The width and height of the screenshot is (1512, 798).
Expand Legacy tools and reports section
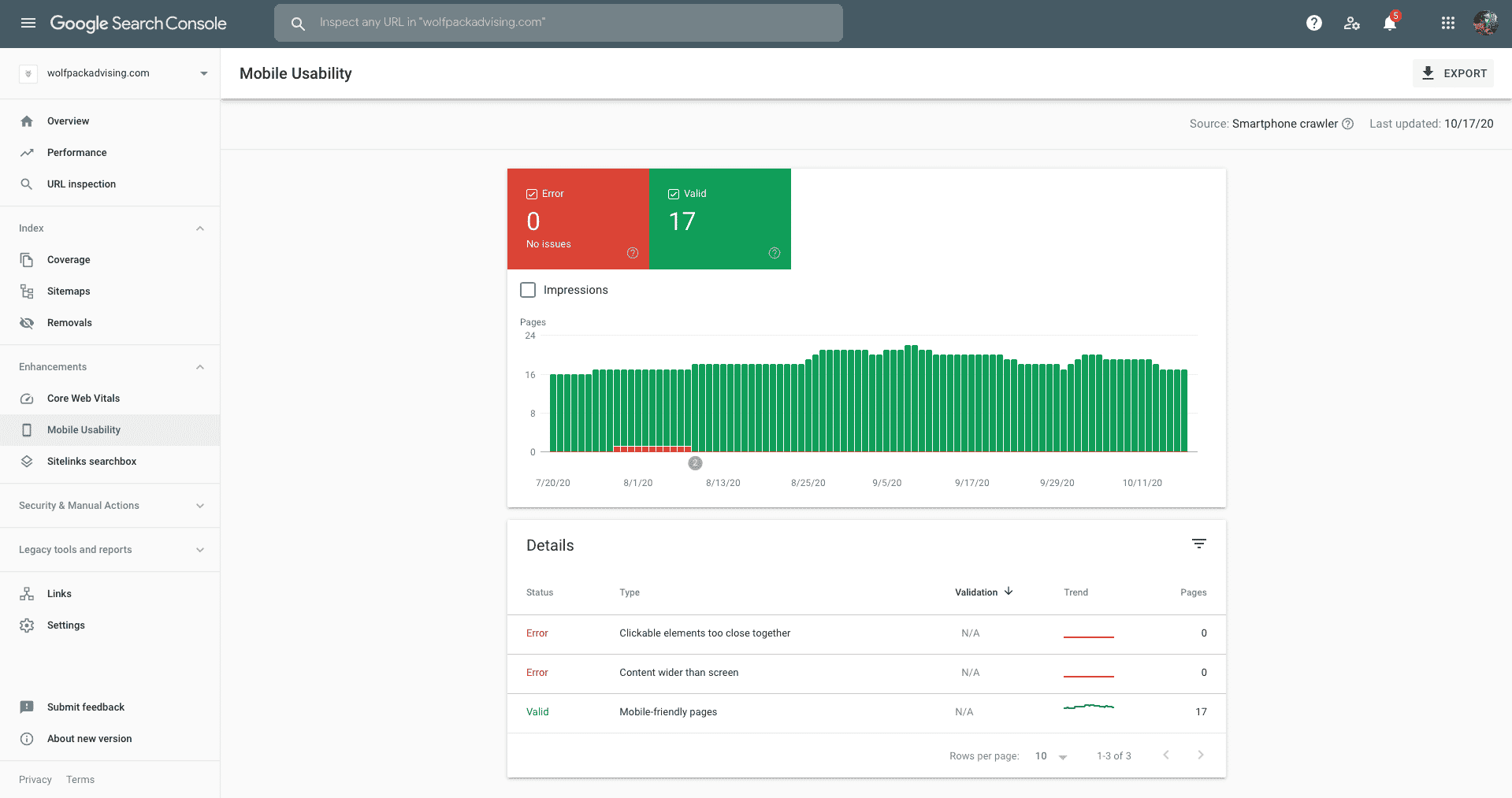[x=200, y=550]
